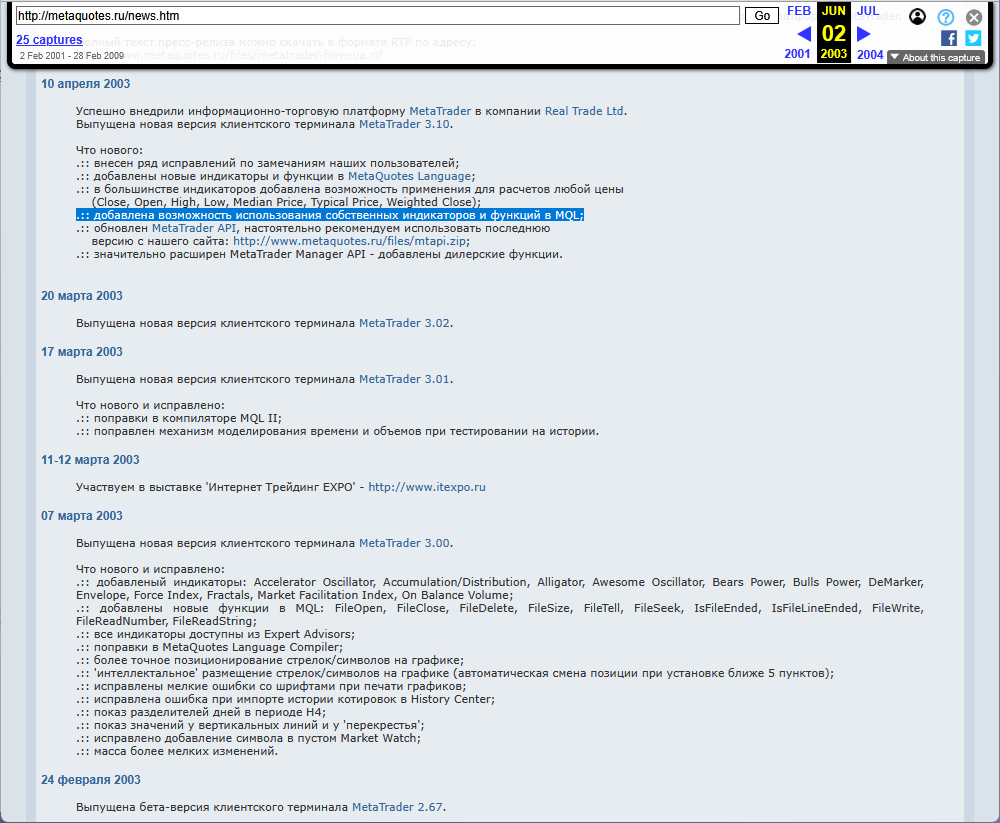Open the itexpo.ru link
The width and height of the screenshot is (1000, 823).
[427, 487]
